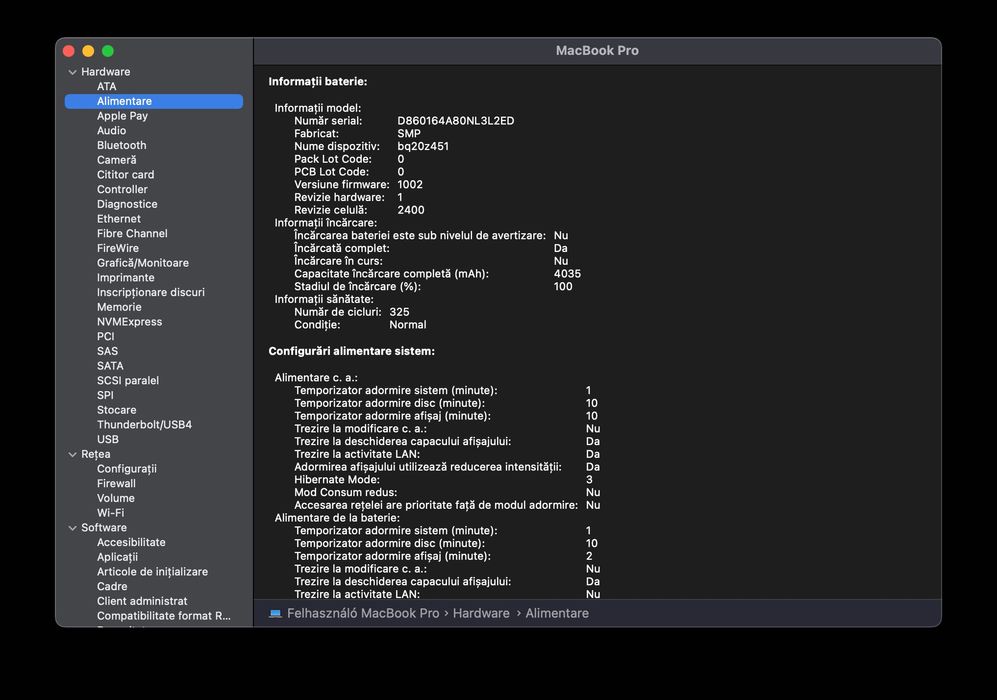Collapse the Hardware section chevron
Screen dimensions: 997x700
click(x=72, y=72)
